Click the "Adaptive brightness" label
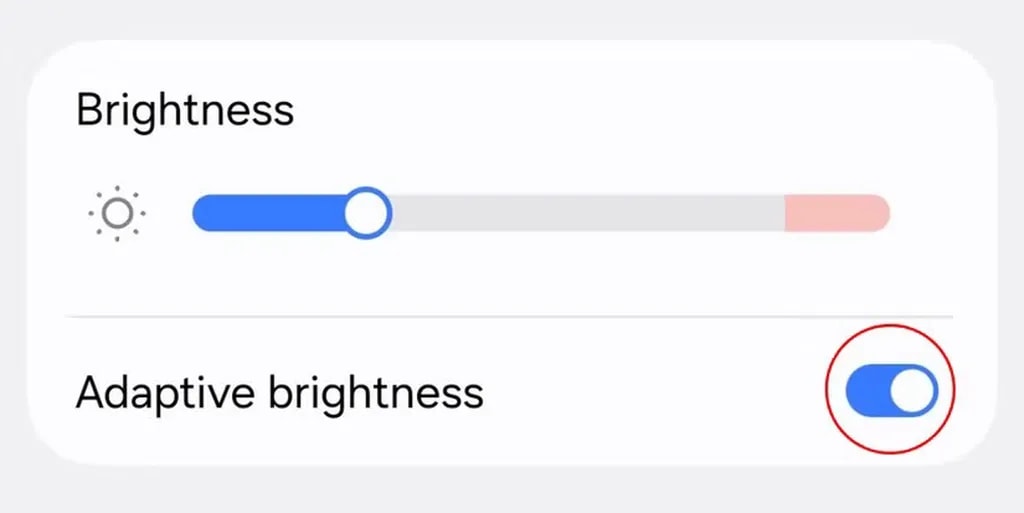 pos(279,393)
